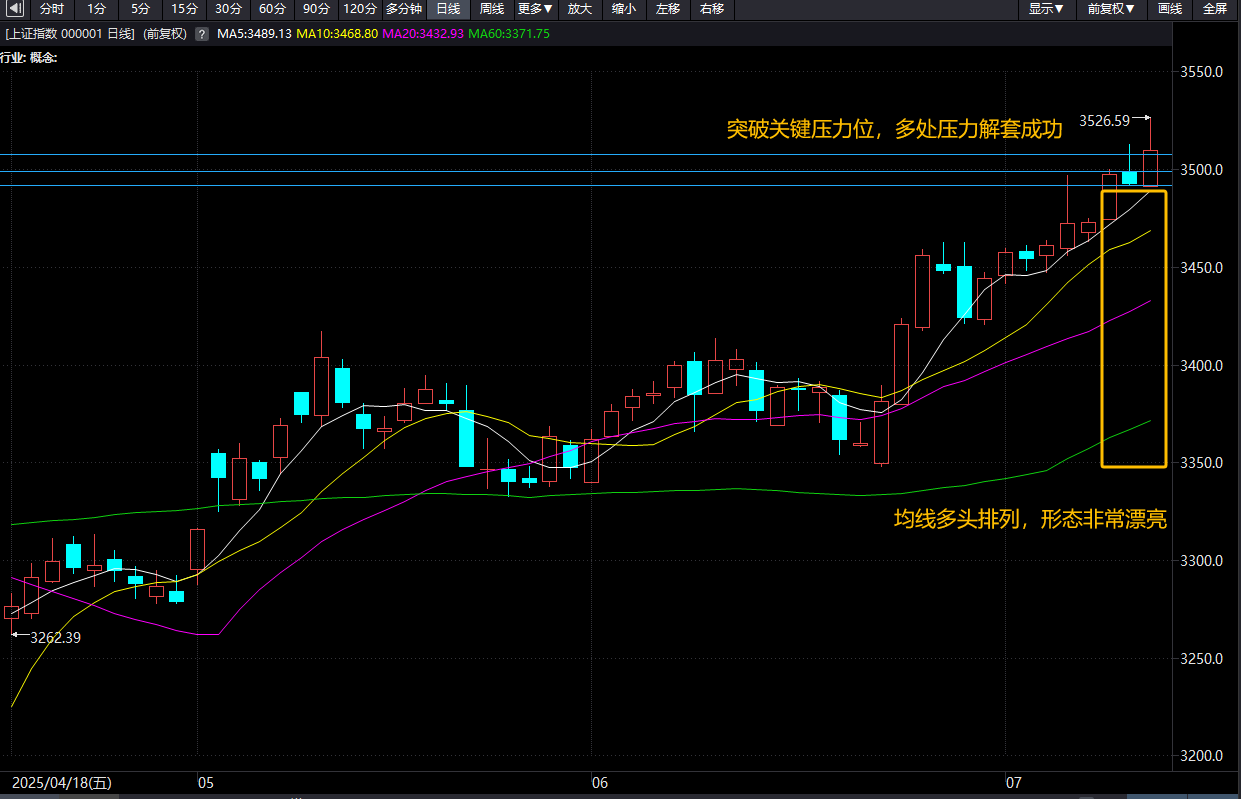This screenshot has width=1241, height=799.
Task: Click the 05 month marker on time axis
Action: (x=206, y=781)
